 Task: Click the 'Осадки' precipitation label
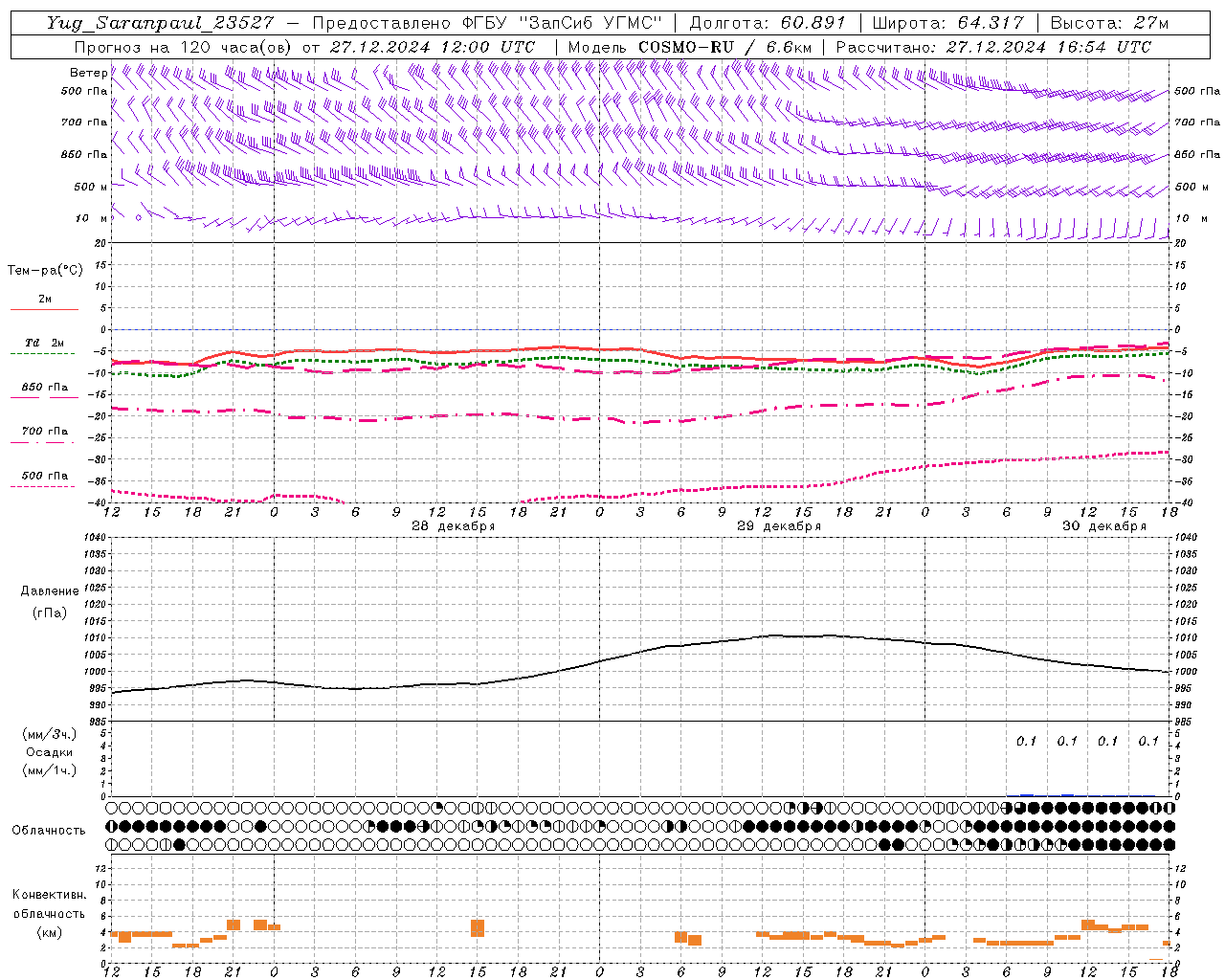[x=50, y=752]
